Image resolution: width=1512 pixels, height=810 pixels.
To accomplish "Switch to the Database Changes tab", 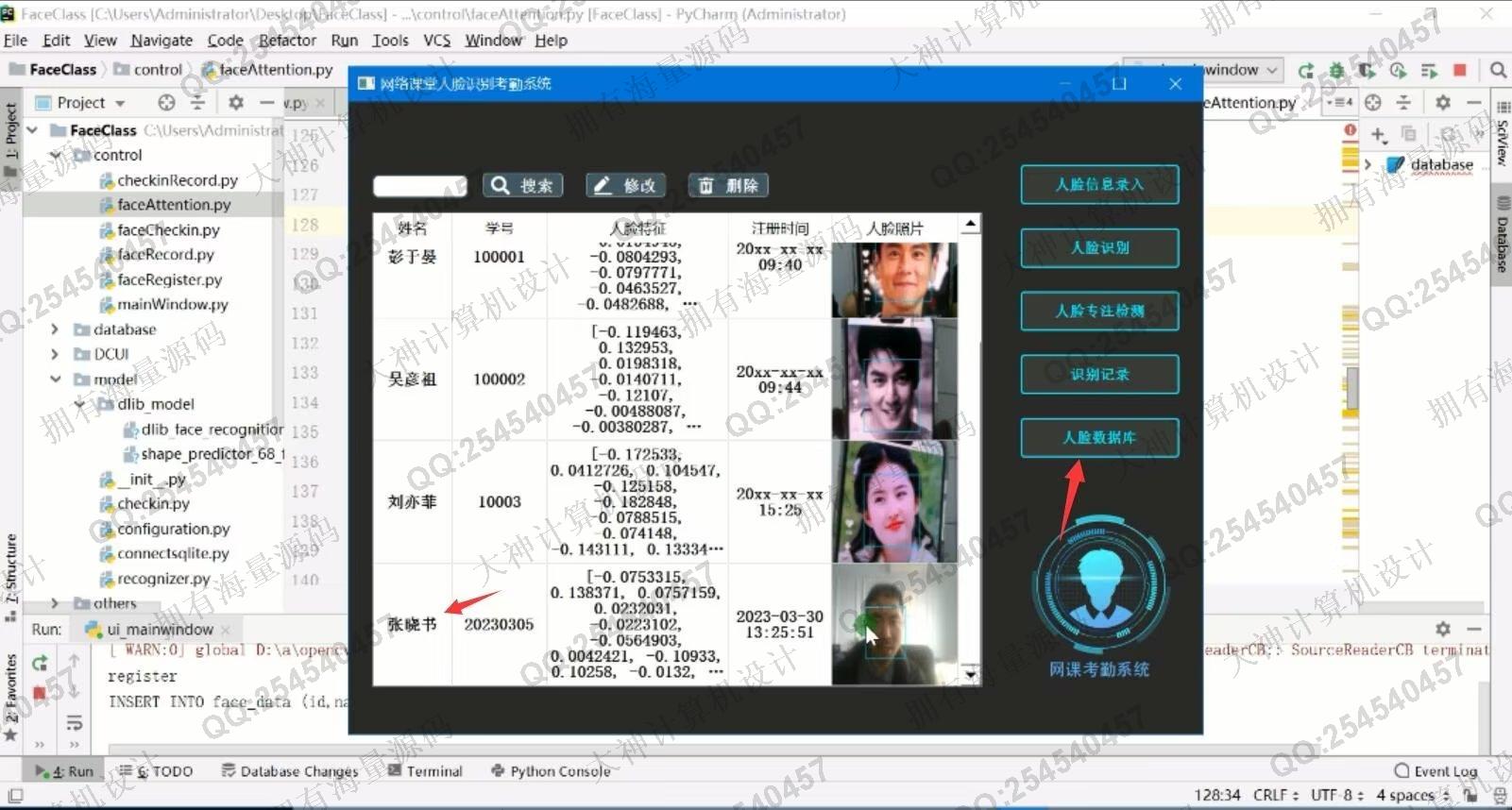I will 290,771.
